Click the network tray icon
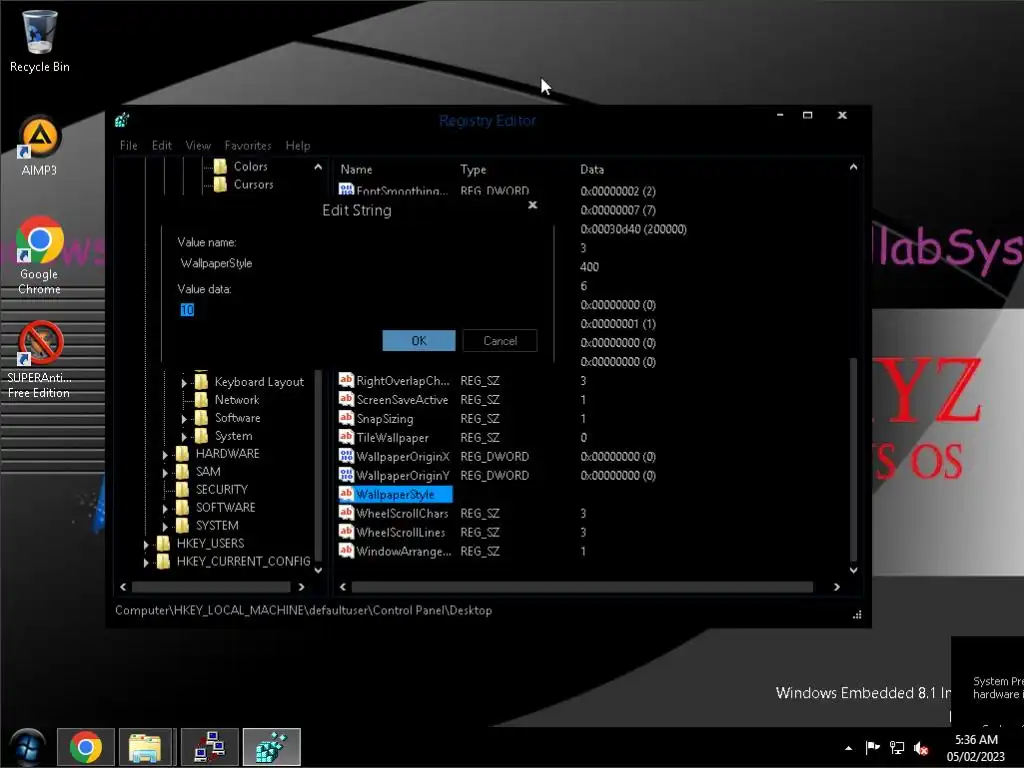Viewport: 1024px width, 768px height. (897, 748)
